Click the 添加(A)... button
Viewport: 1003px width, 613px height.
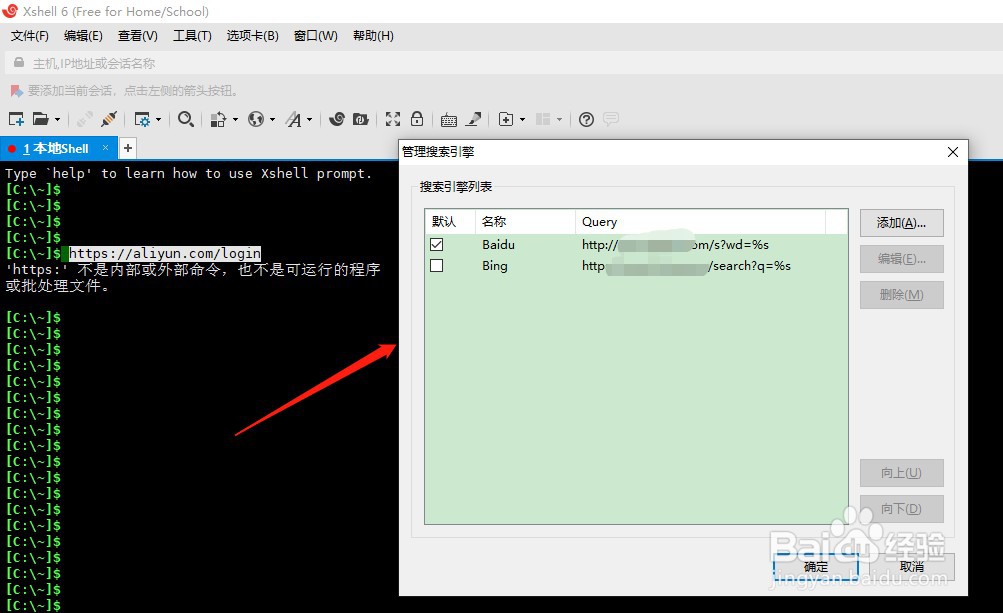901,223
